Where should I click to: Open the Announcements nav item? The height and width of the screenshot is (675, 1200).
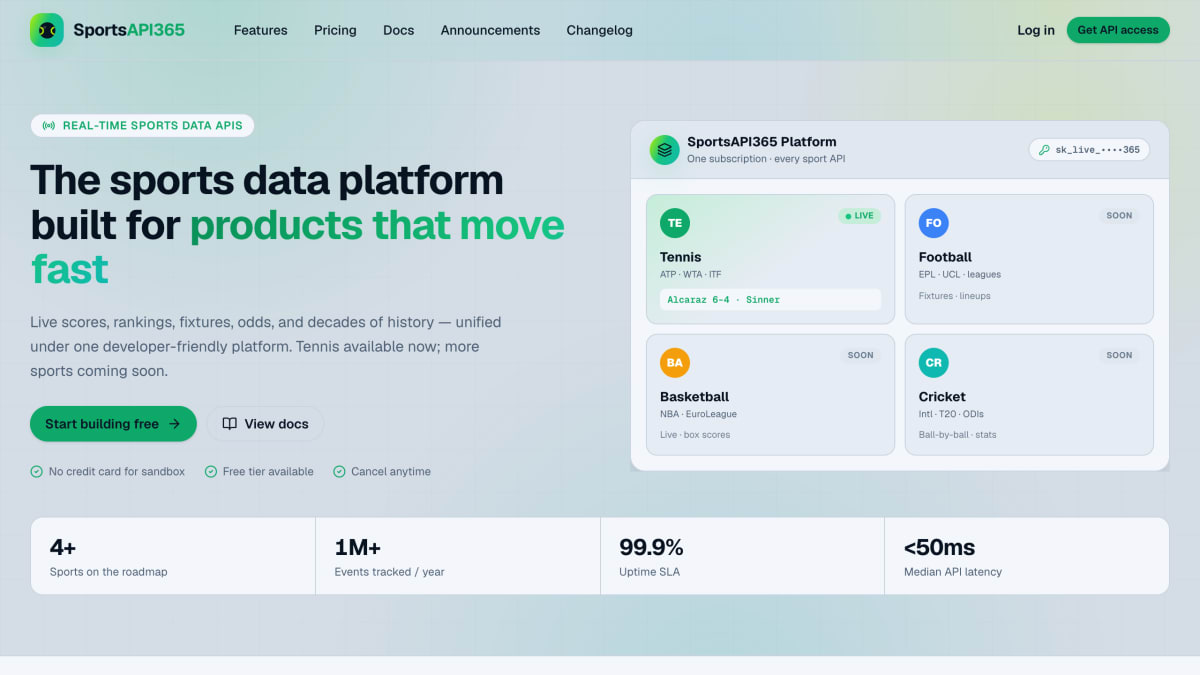coord(490,30)
